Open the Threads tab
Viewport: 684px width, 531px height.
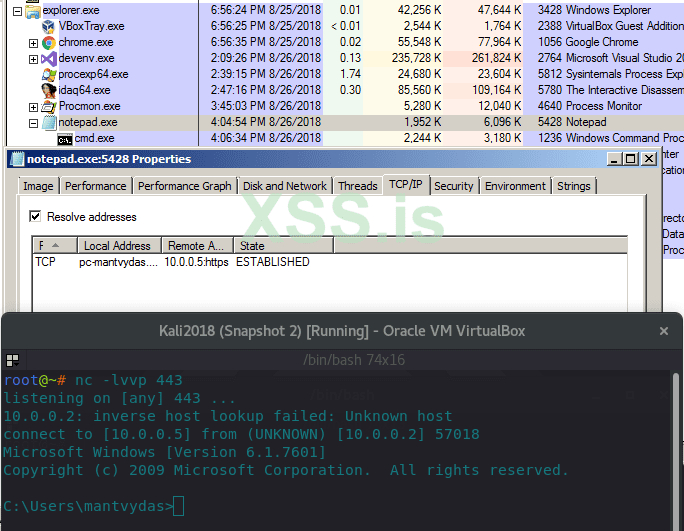pyautogui.click(x=358, y=186)
